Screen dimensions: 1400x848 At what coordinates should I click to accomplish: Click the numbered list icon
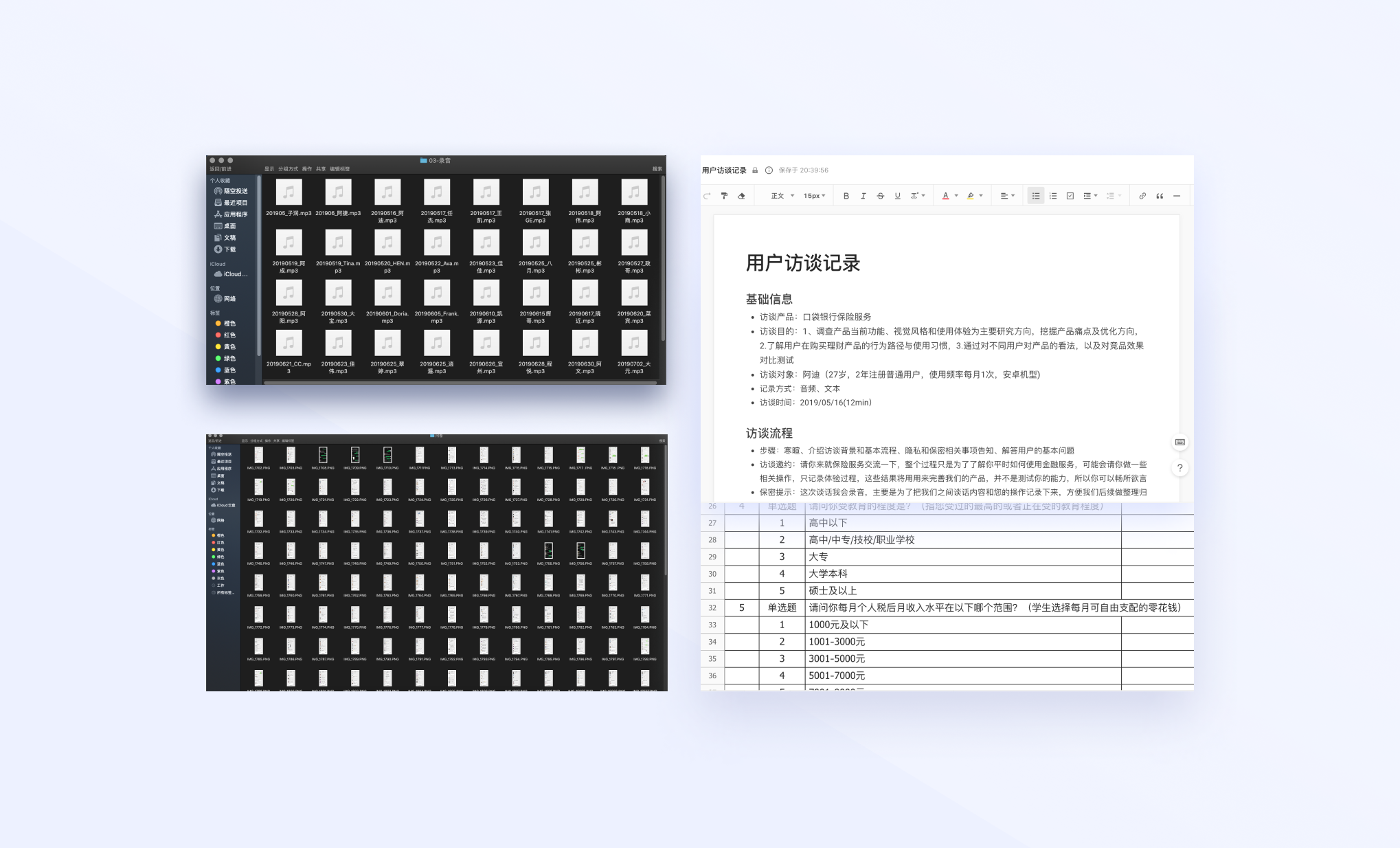1053,196
